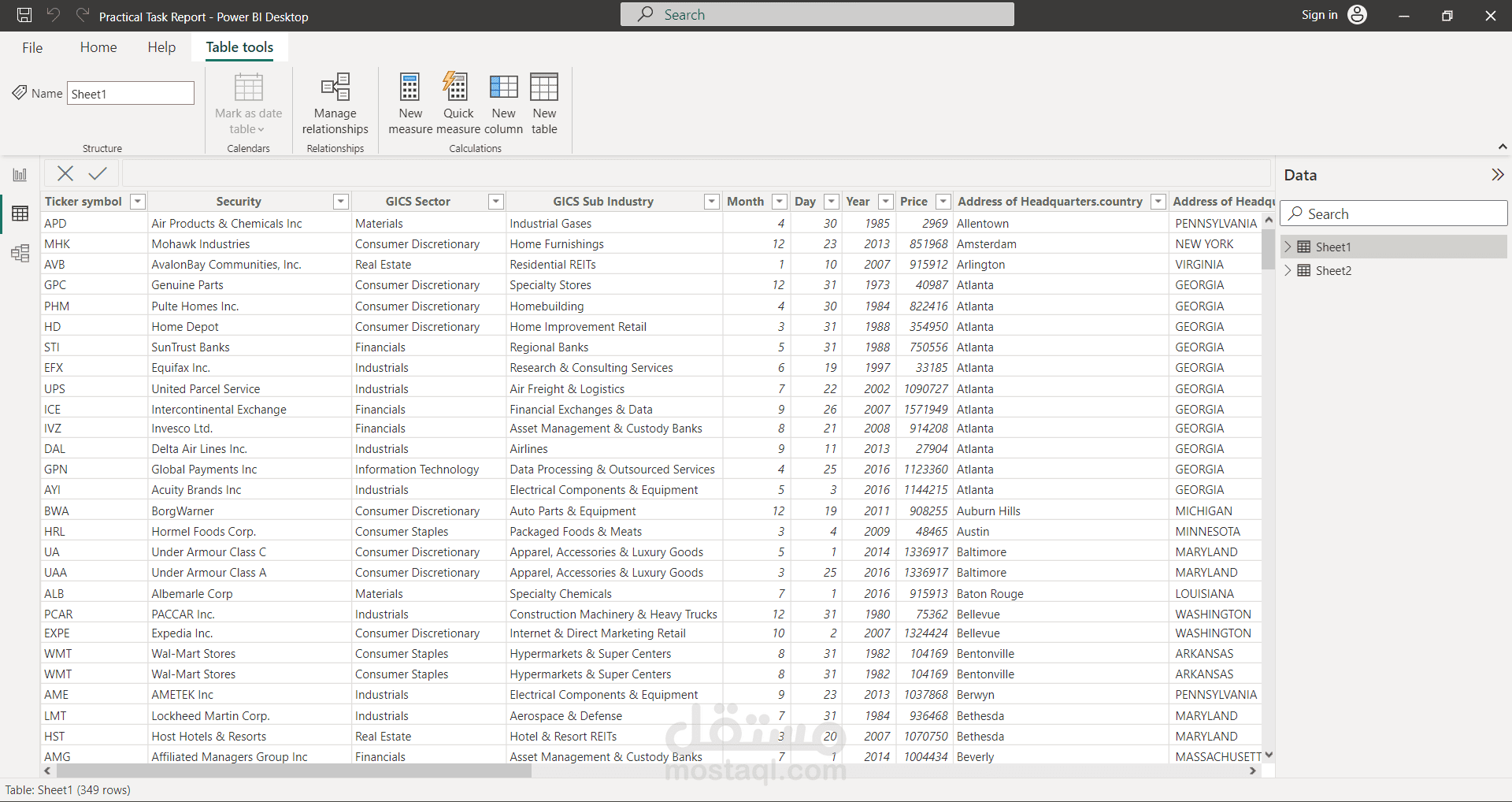Click cell 'Baton Rouge'

point(990,594)
